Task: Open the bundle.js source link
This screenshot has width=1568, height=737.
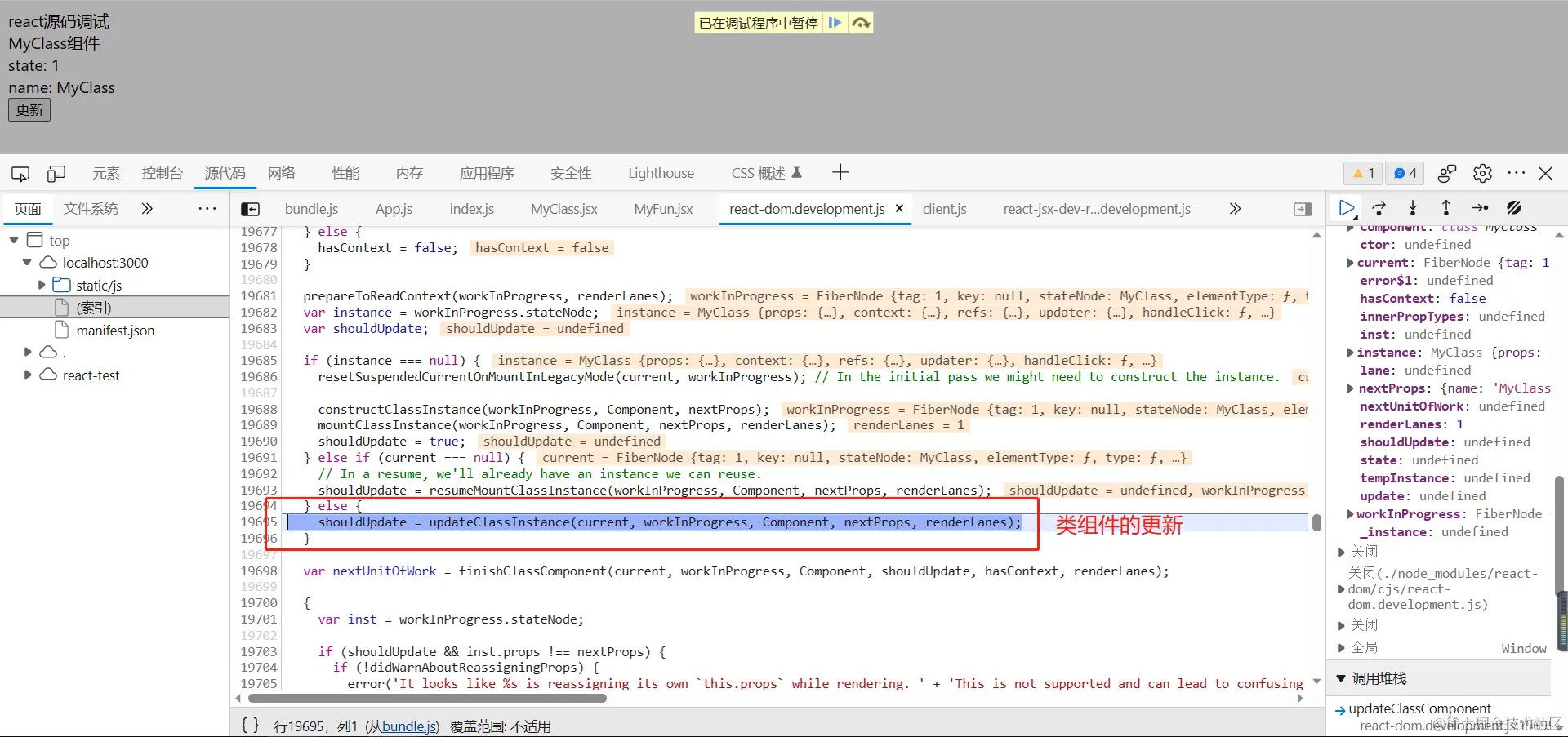Action: (x=409, y=726)
